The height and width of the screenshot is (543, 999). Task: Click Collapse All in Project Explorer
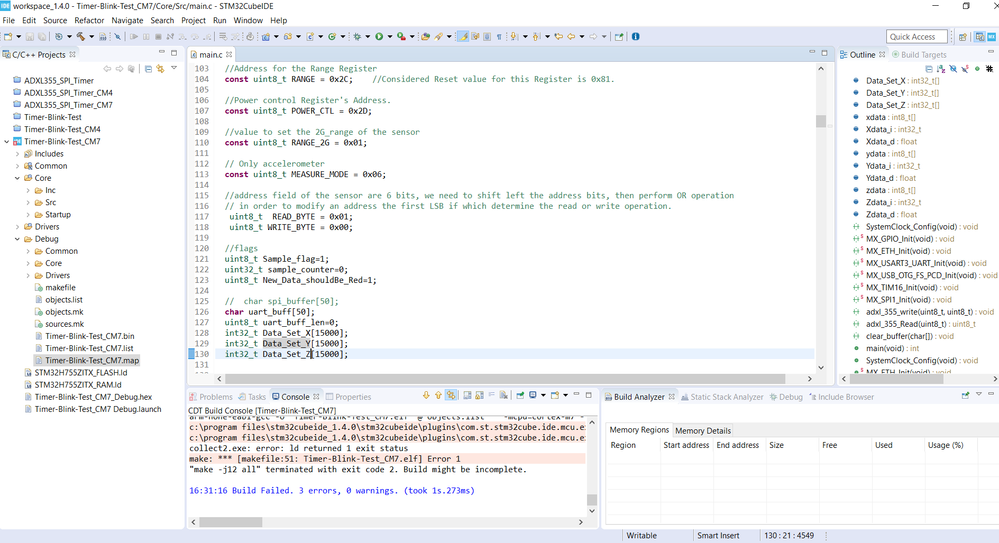coord(148,69)
